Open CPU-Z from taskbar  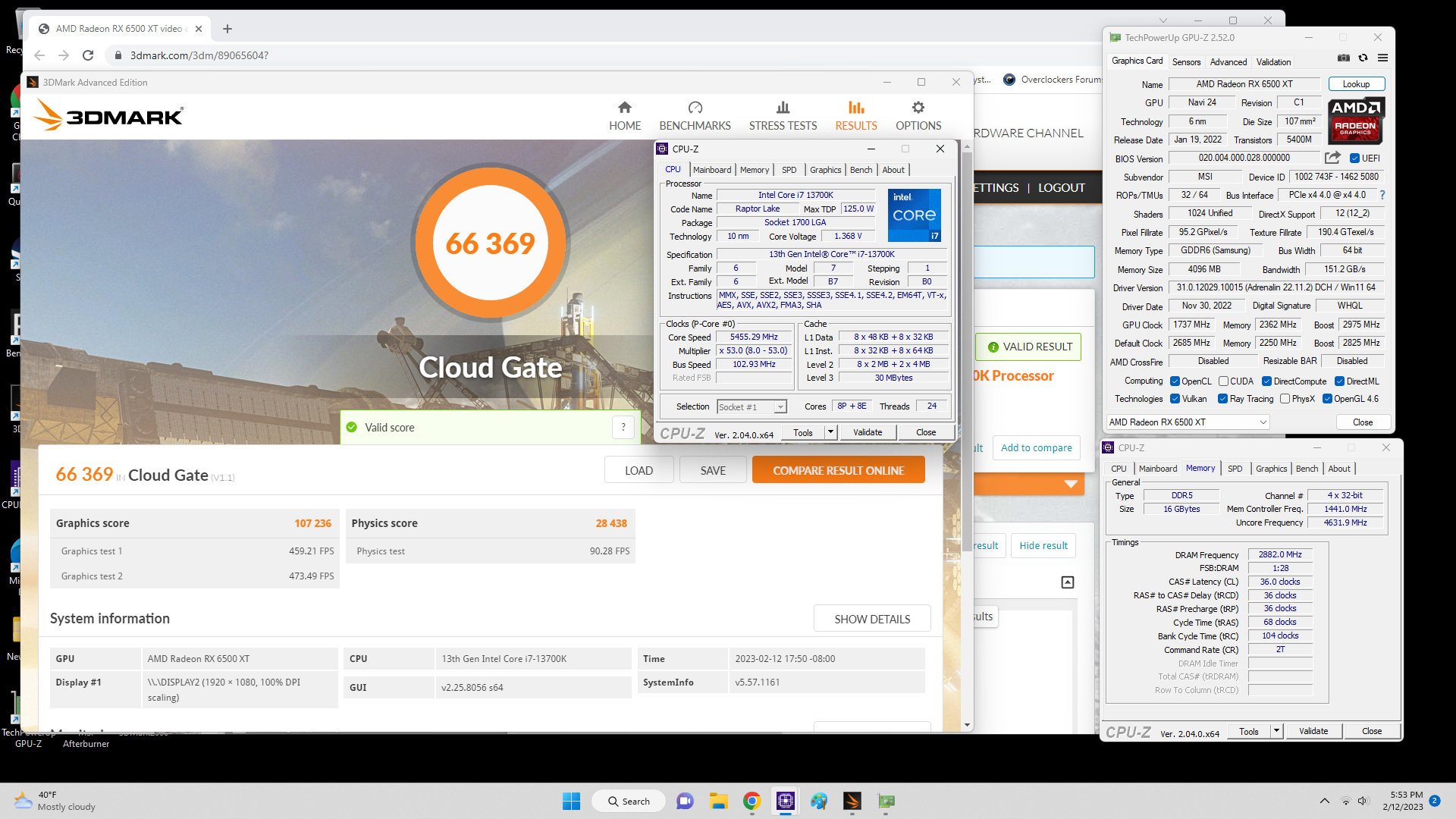786,801
